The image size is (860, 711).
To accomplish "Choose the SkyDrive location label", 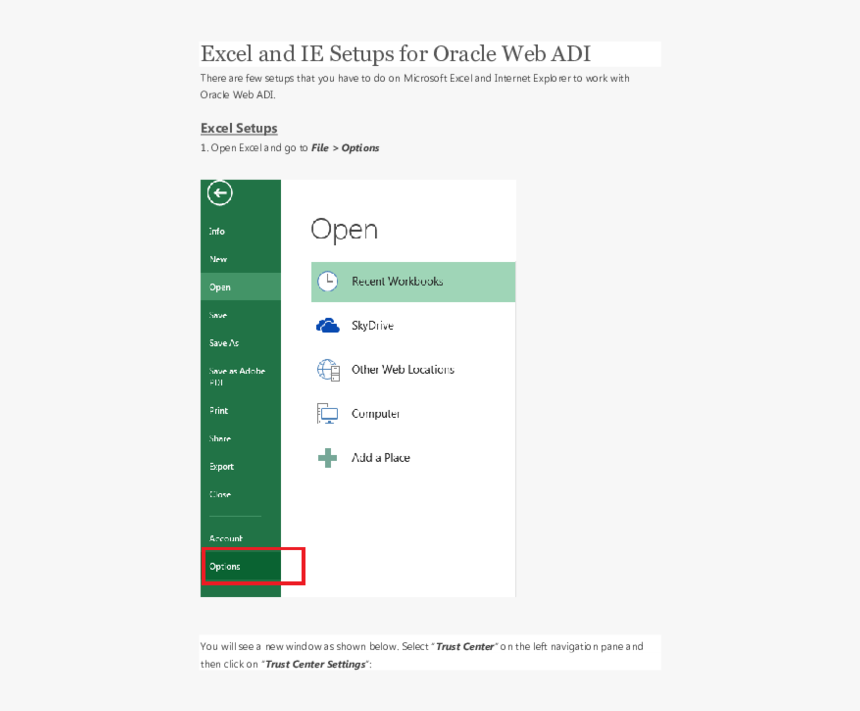I will pos(372,325).
